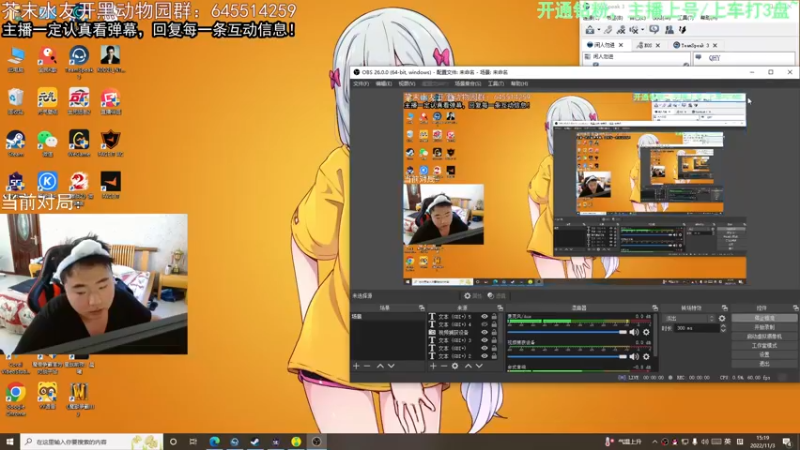The height and width of the screenshot is (450, 800).
Task: Add a new scene with the plus icon
Action: pos(356,366)
